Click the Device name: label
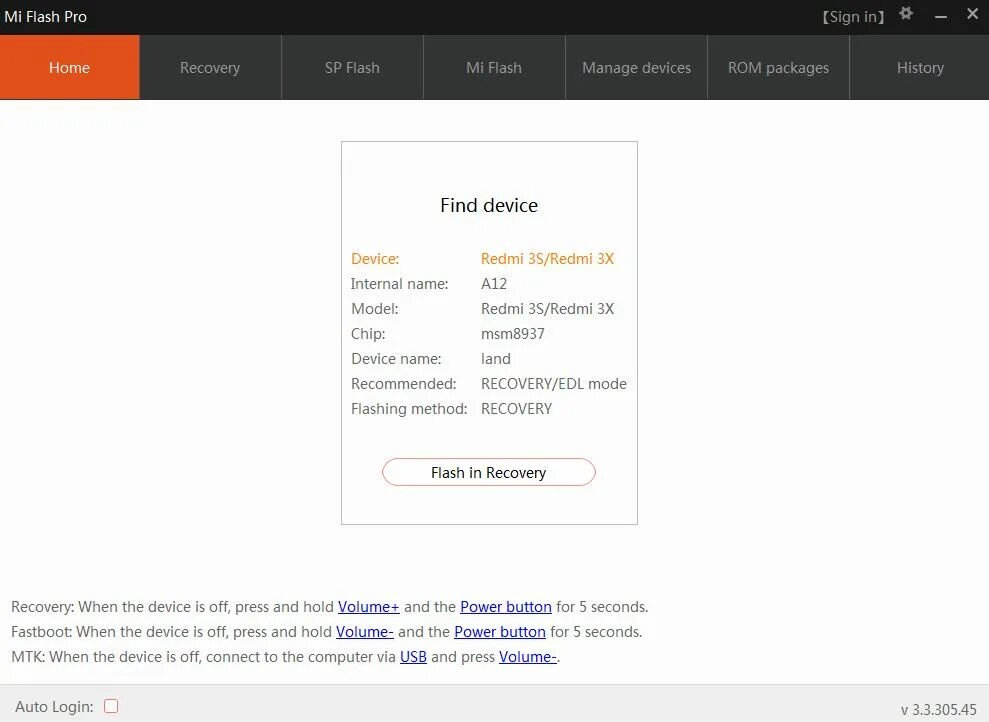Screen dimensions: 989x722 (396, 359)
